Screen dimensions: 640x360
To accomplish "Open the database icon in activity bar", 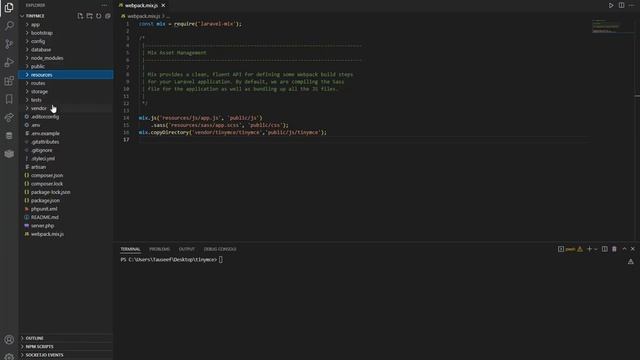I will coord(9,136).
